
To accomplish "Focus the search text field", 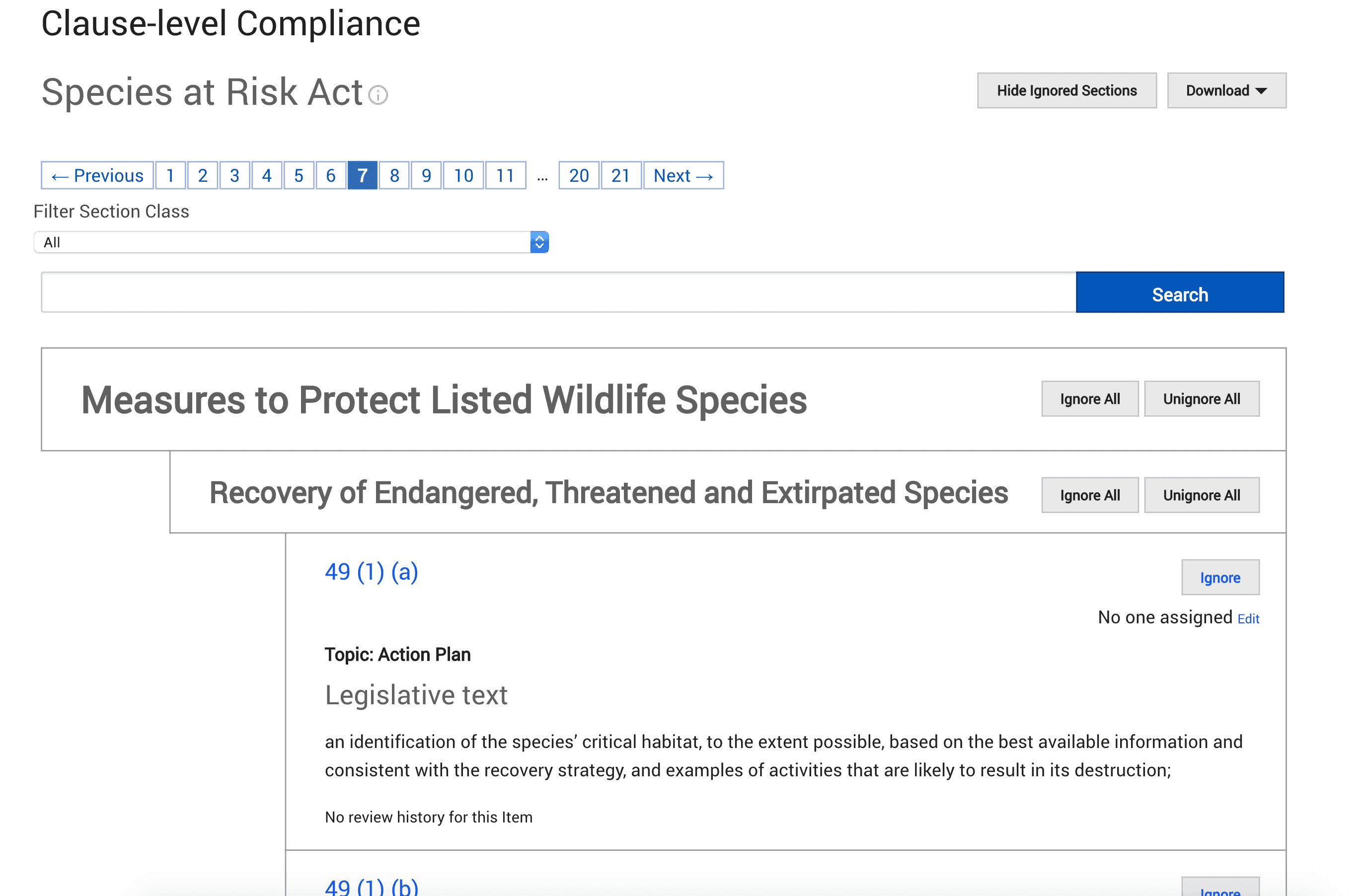I will (x=558, y=293).
